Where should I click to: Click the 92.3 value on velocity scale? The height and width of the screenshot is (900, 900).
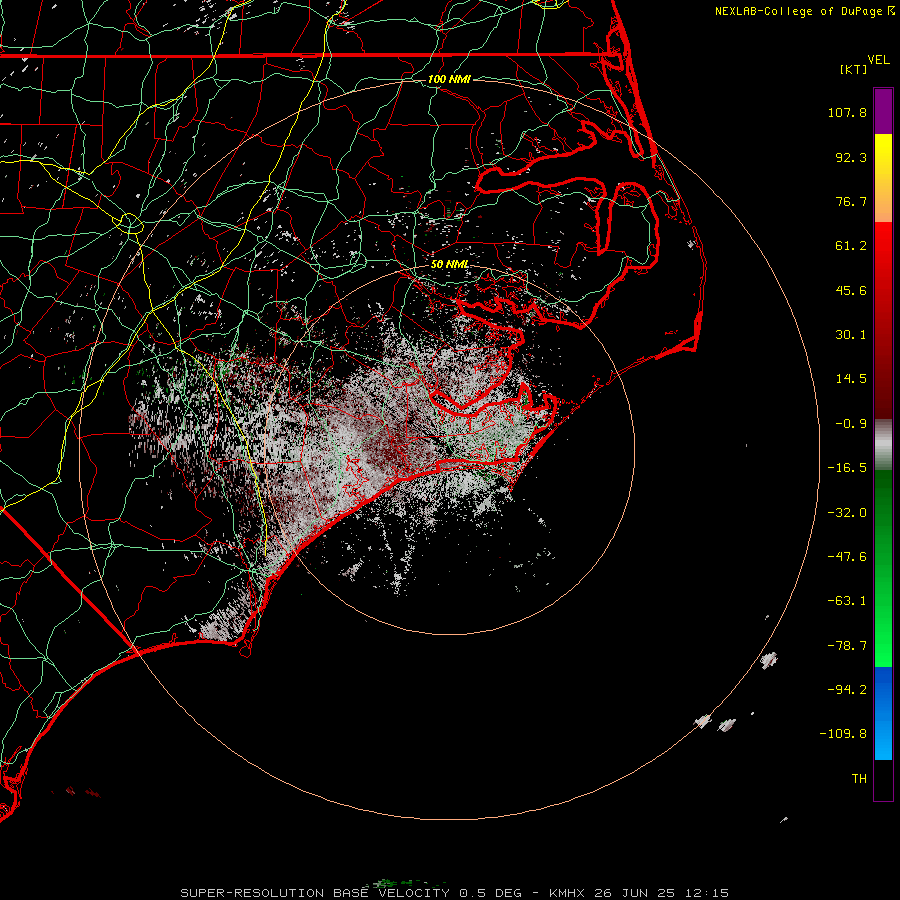851,157
